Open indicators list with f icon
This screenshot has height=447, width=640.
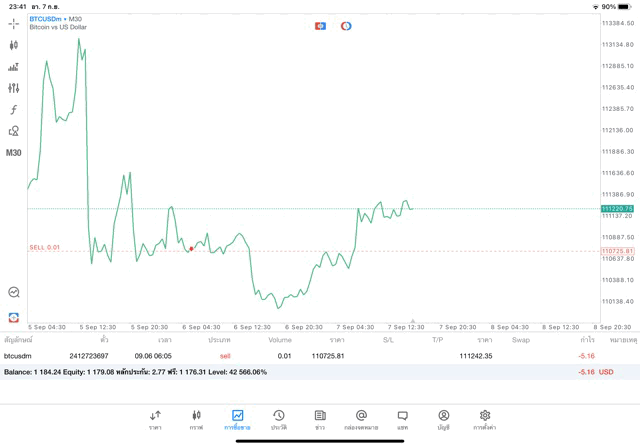point(13,110)
